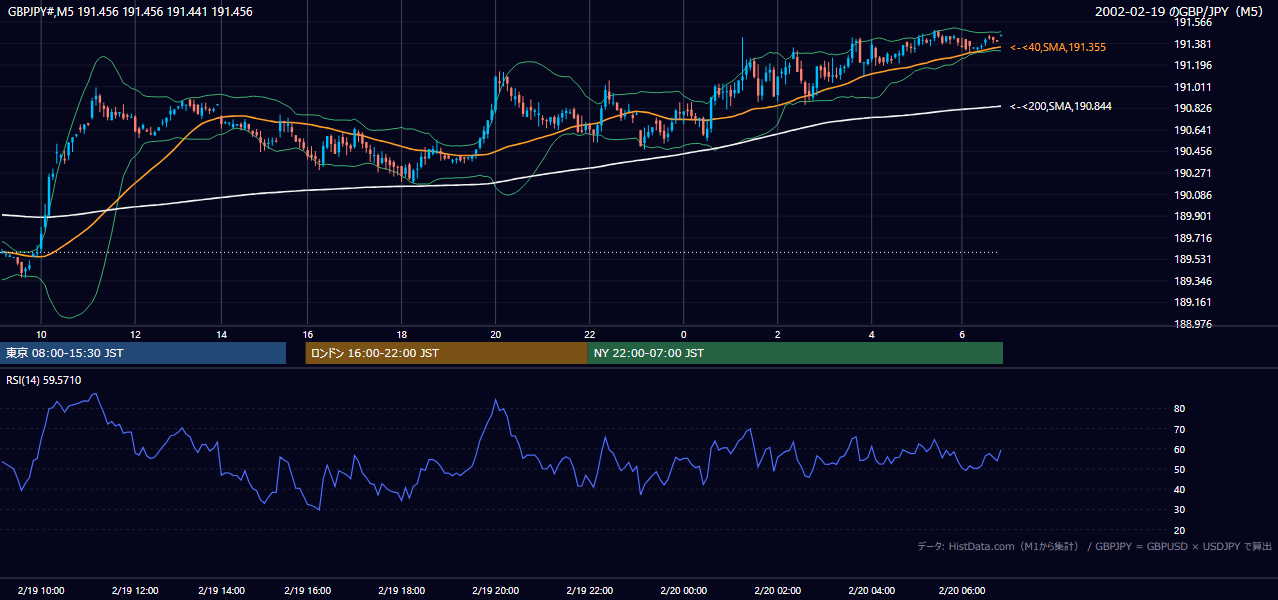Click the 2002-02-19 GBP/JPY (M5) chart title
This screenshot has width=1278, height=600.
[1181, 12]
